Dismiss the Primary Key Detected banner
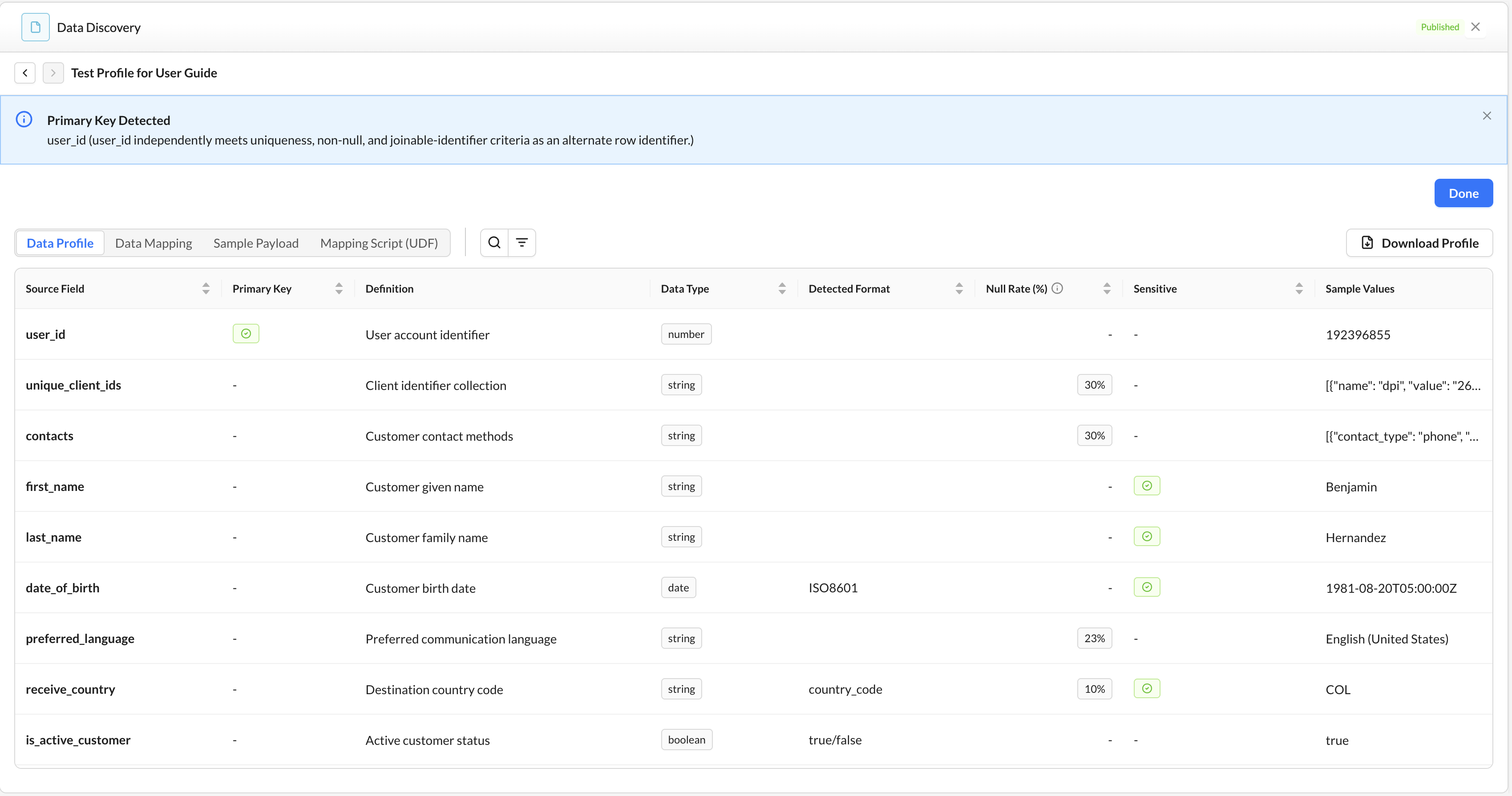The height and width of the screenshot is (796, 1512). pos(1487,116)
